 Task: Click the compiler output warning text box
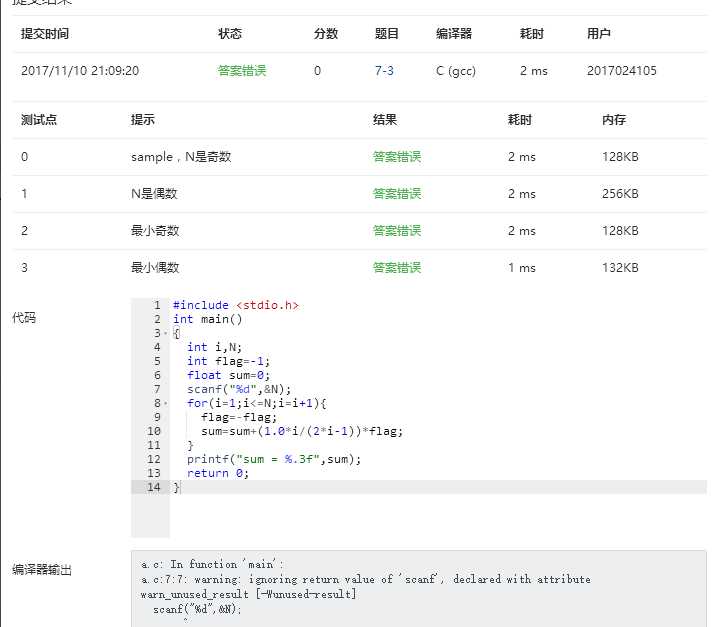(418, 588)
